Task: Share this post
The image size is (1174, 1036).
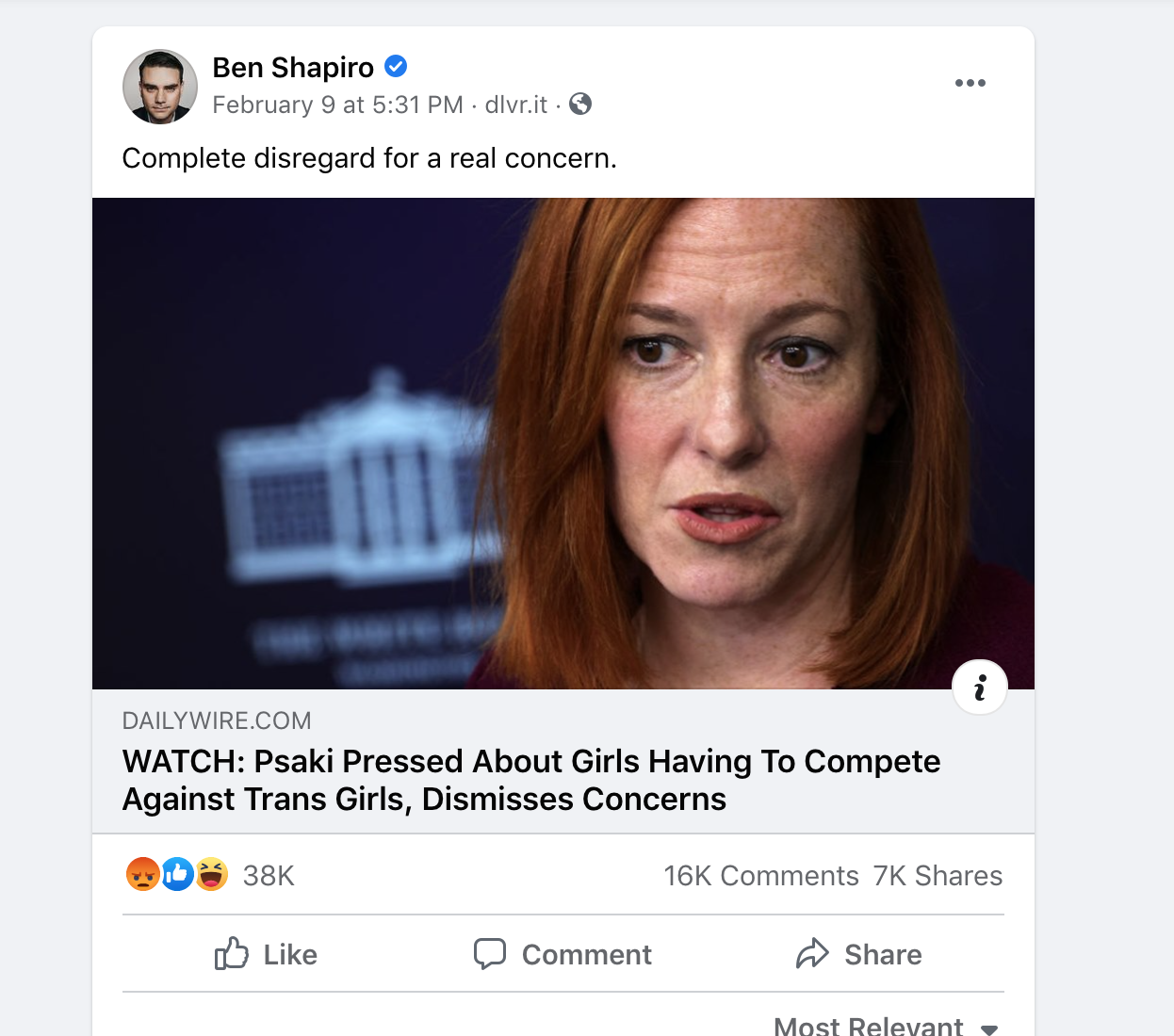Action: 858,954
